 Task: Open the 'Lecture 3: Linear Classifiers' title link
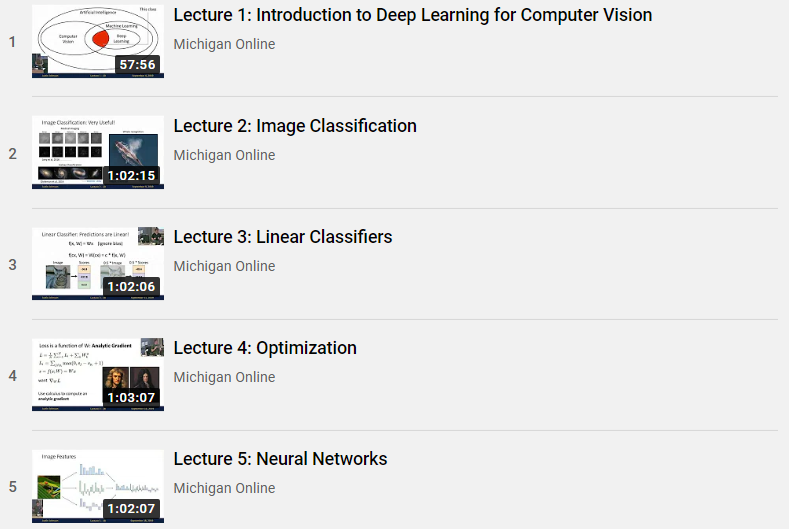point(283,237)
